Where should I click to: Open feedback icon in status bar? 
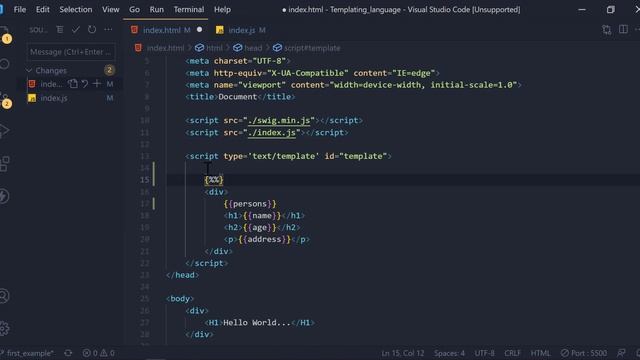pyautogui.click(x=621, y=353)
